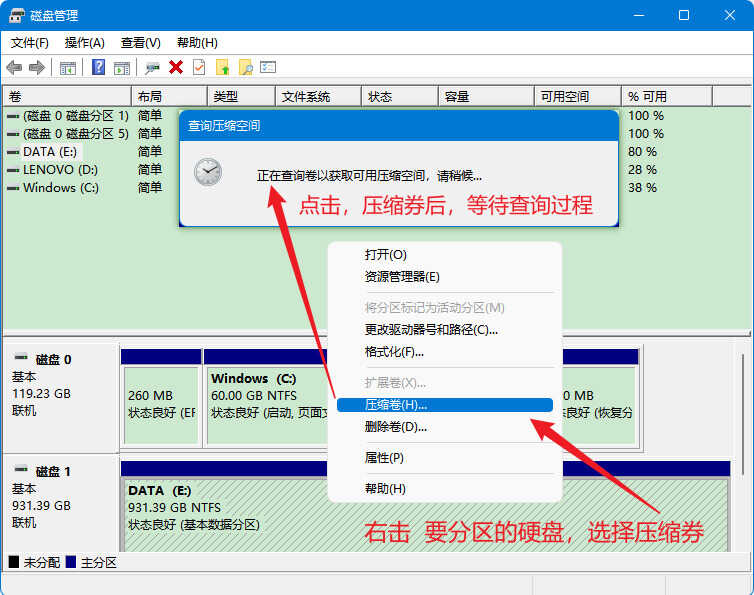Open the 文件(F) menu
Viewport: 754px width, 595px height.
pyautogui.click(x=30, y=43)
